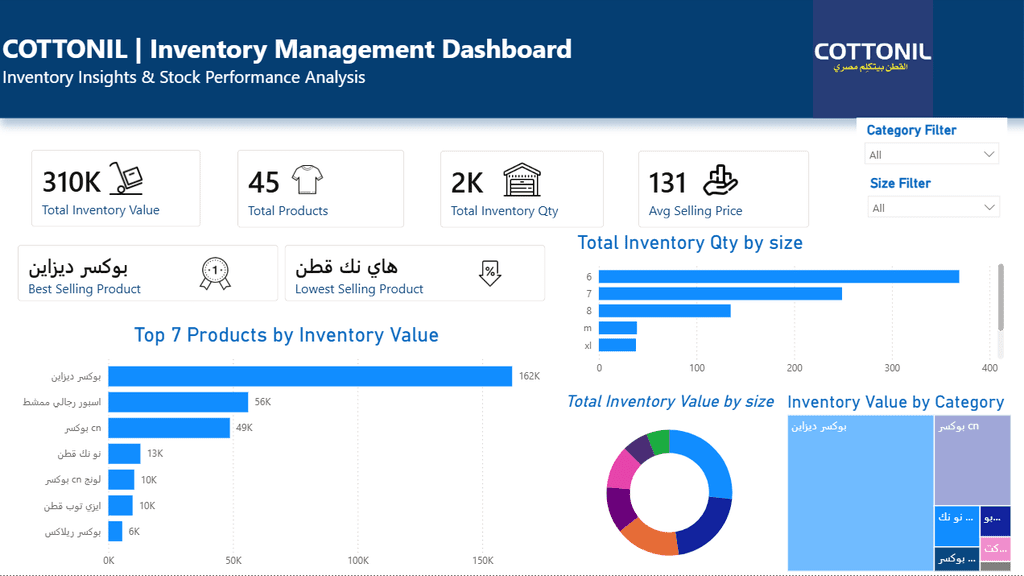The width and height of the screenshot is (1024, 576).
Task: Click the hand-with-money icon beside 131
Action: click(x=720, y=180)
